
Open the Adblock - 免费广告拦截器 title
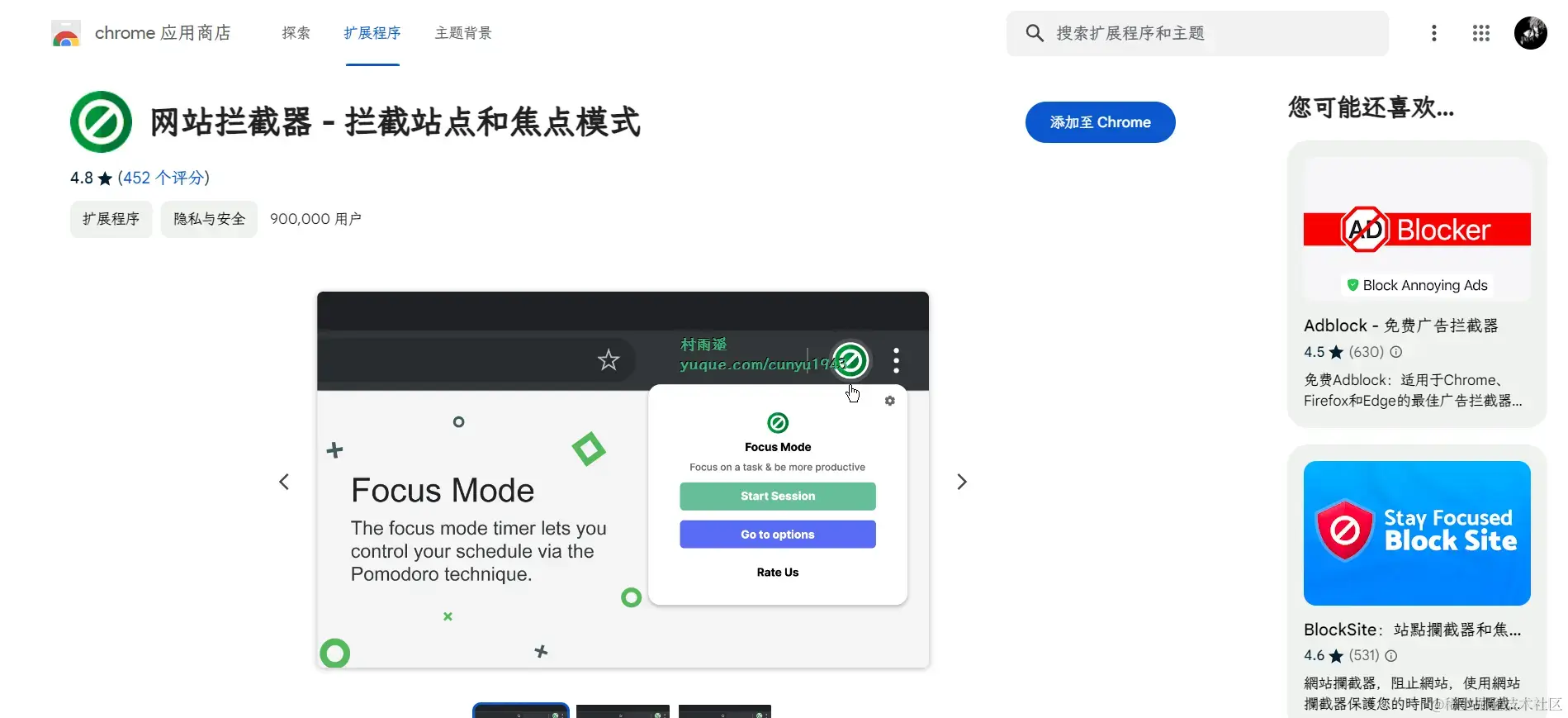click(x=1400, y=326)
